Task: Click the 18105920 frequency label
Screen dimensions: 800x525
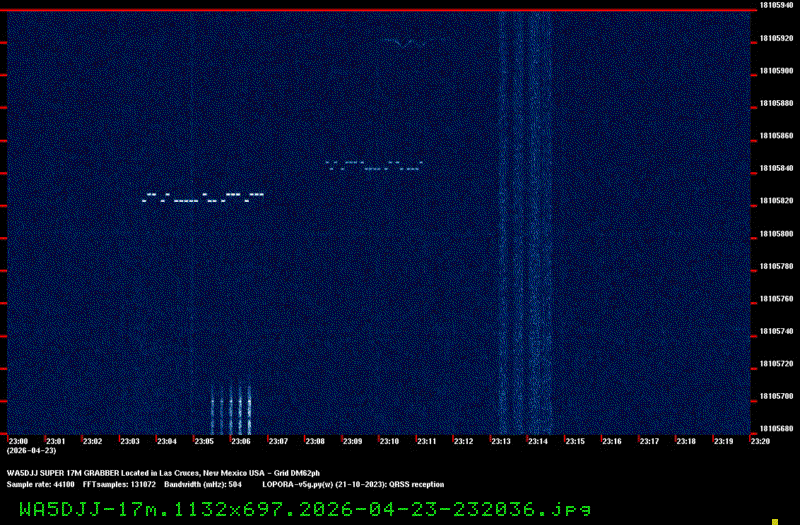Action: pos(777,38)
